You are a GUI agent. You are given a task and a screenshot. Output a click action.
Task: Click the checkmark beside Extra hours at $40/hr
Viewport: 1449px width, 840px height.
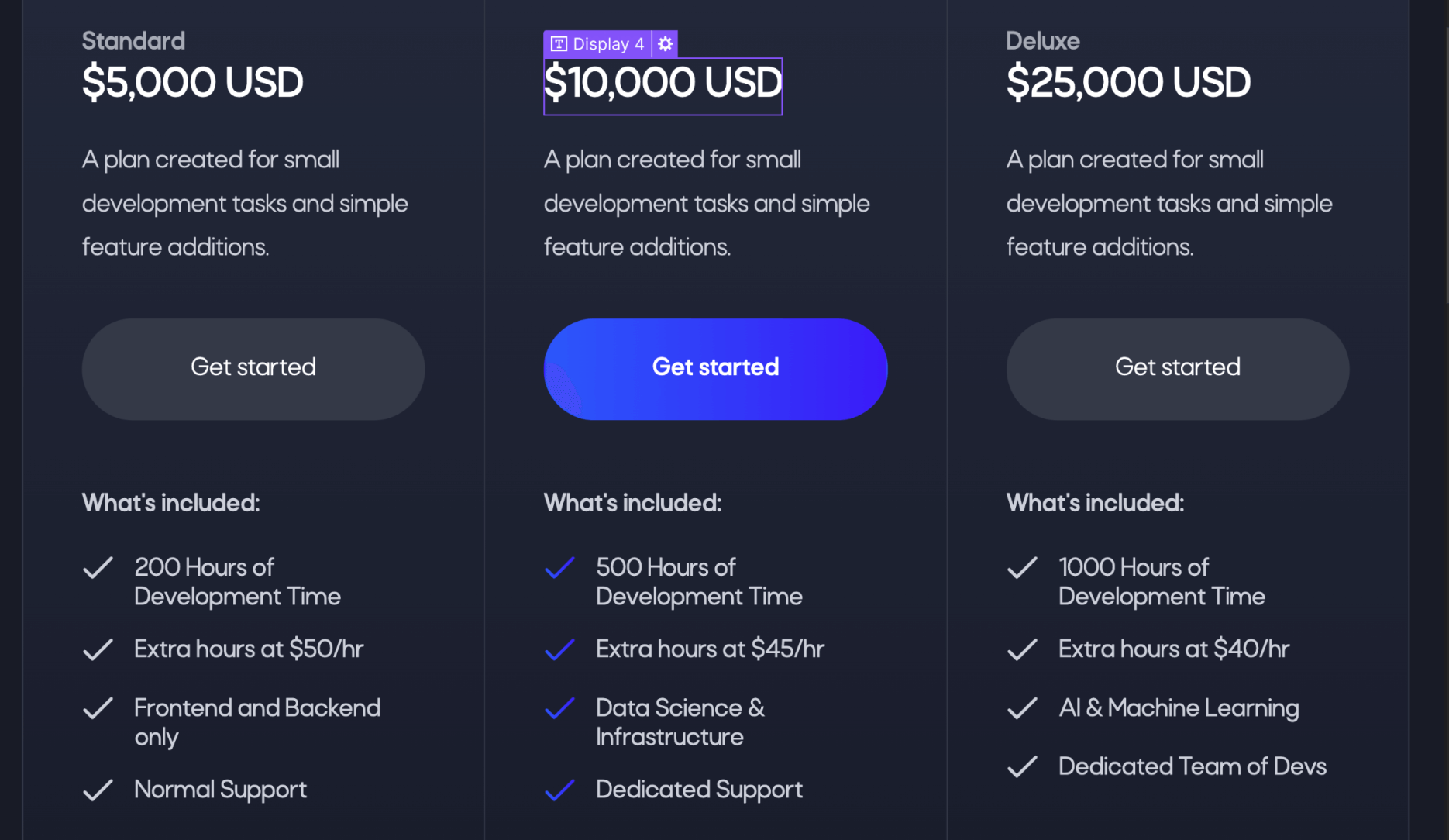(1021, 649)
